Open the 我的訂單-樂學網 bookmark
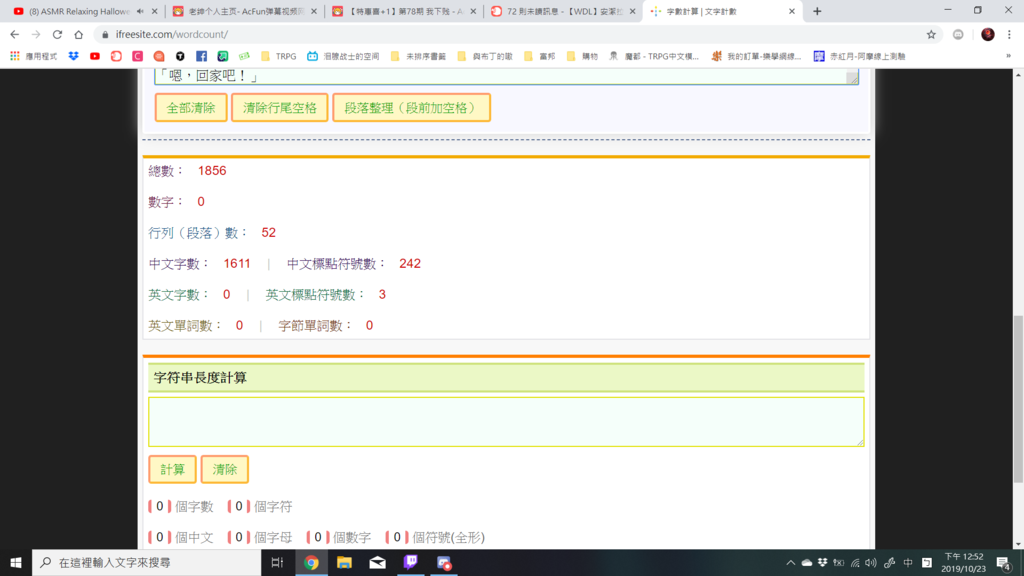 [756, 56]
